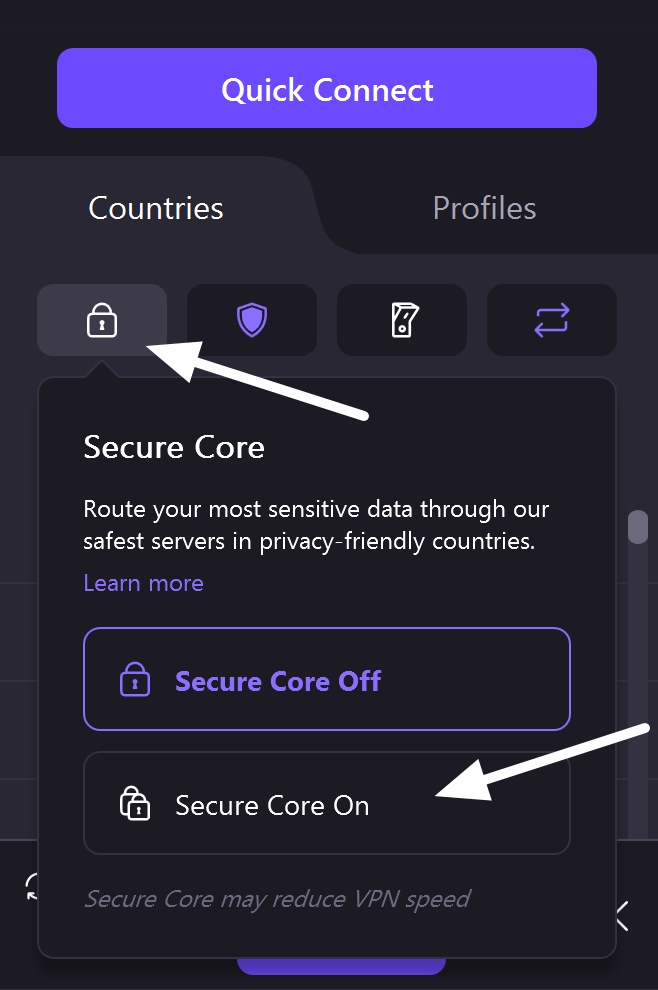Choose the Secure Core On option
The width and height of the screenshot is (658, 990).
[x=327, y=803]
